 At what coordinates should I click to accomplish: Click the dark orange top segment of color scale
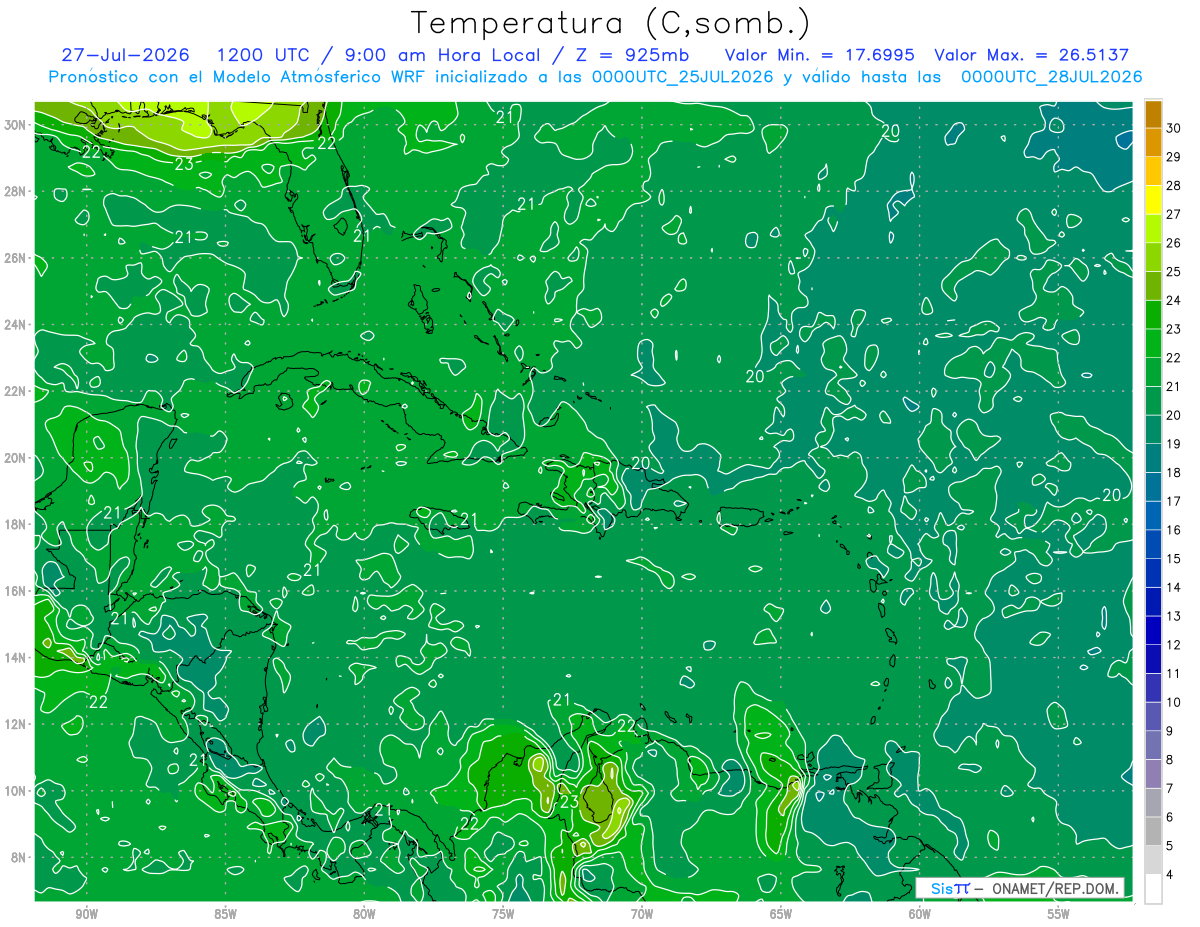click(x=1153, y=115)
